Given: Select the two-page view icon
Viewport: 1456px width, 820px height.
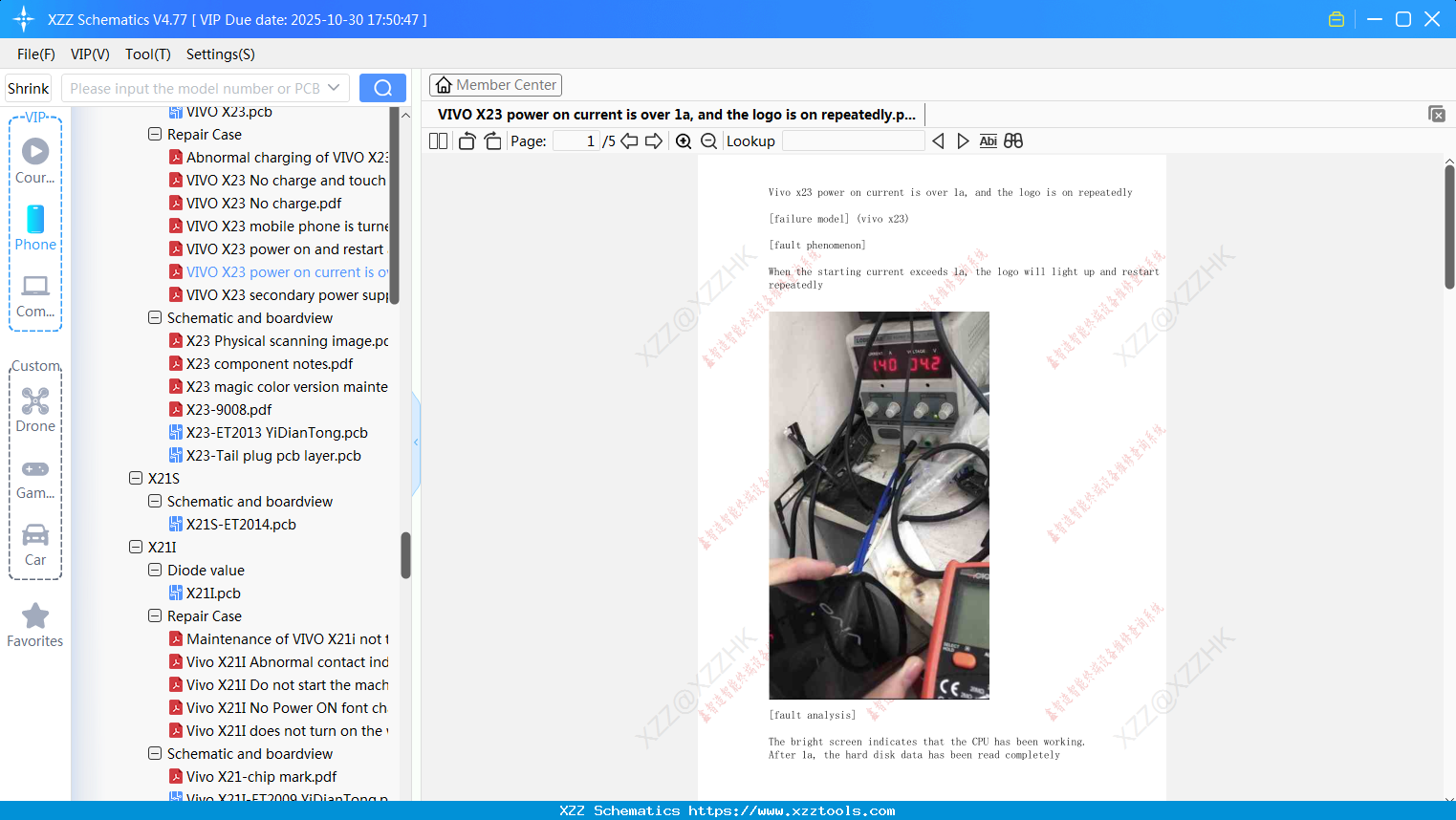Looking at the screenshot, I should tap(438, 140).
